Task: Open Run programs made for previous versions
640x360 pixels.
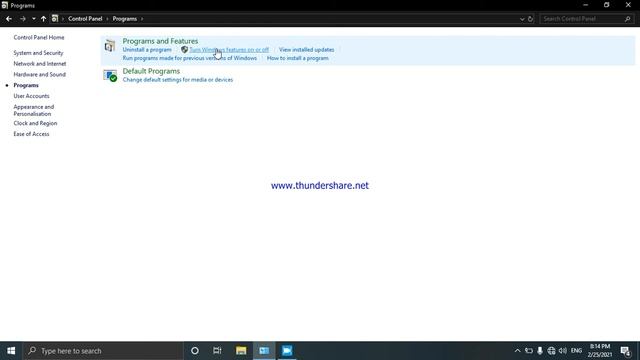Action: pyautogui.click(x=190, y=58)
